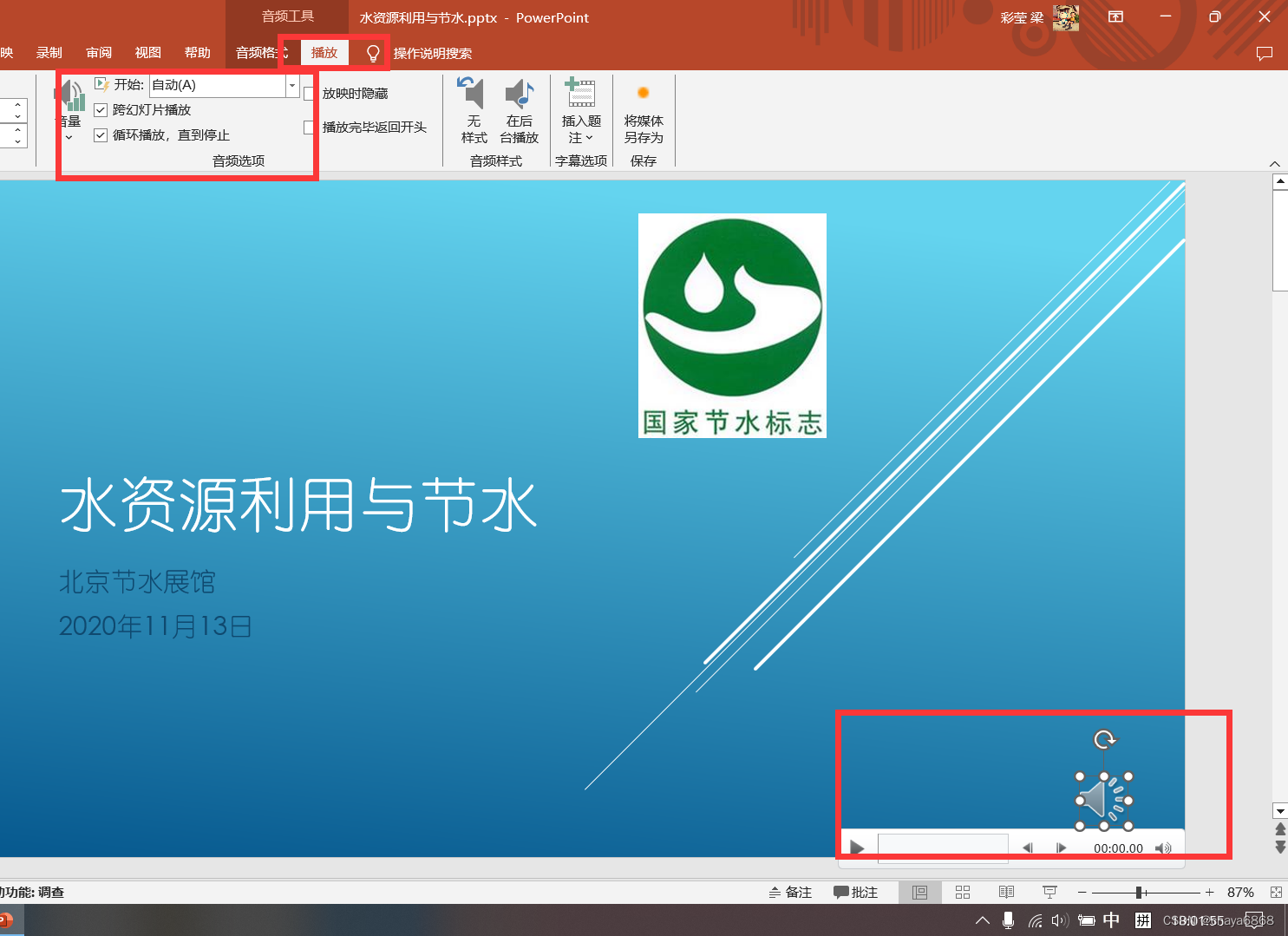Open the 音量 volume button in ribbon
This screenshot has width=1288, height=936.
pos(70,108)
